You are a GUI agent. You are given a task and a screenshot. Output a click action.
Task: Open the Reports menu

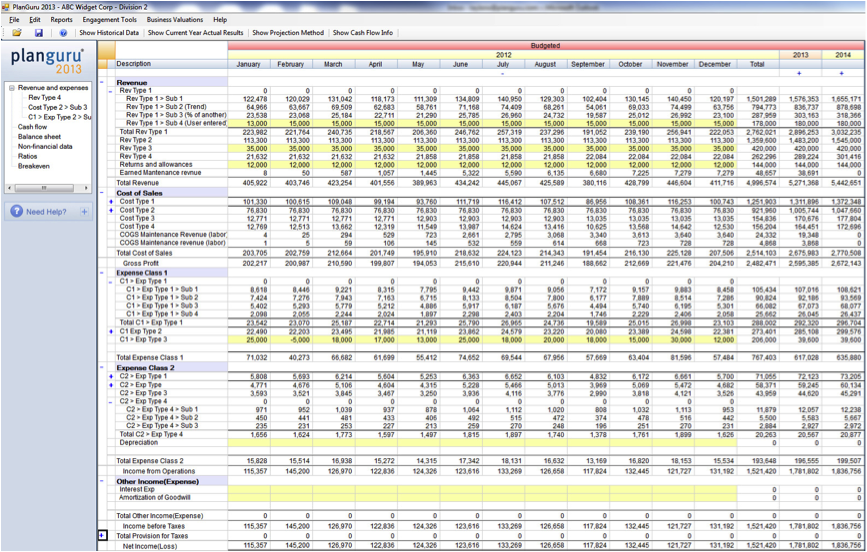click(61, 19)
